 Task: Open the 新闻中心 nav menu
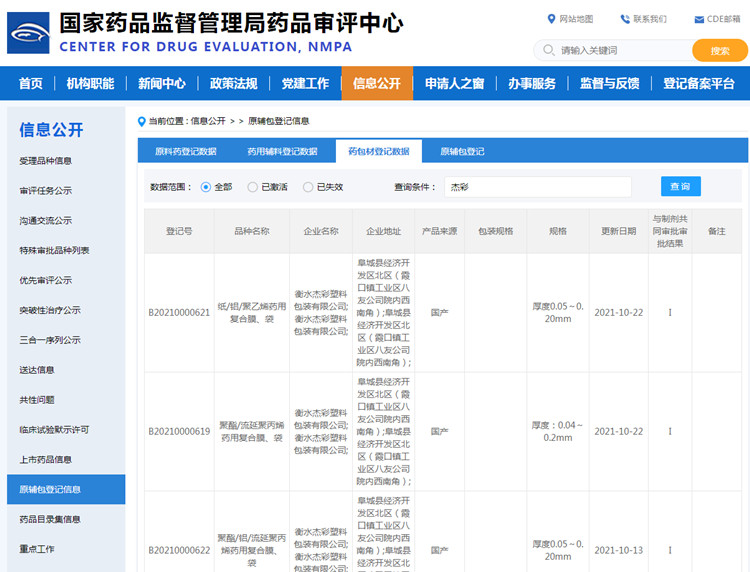(x=162, y=83)
